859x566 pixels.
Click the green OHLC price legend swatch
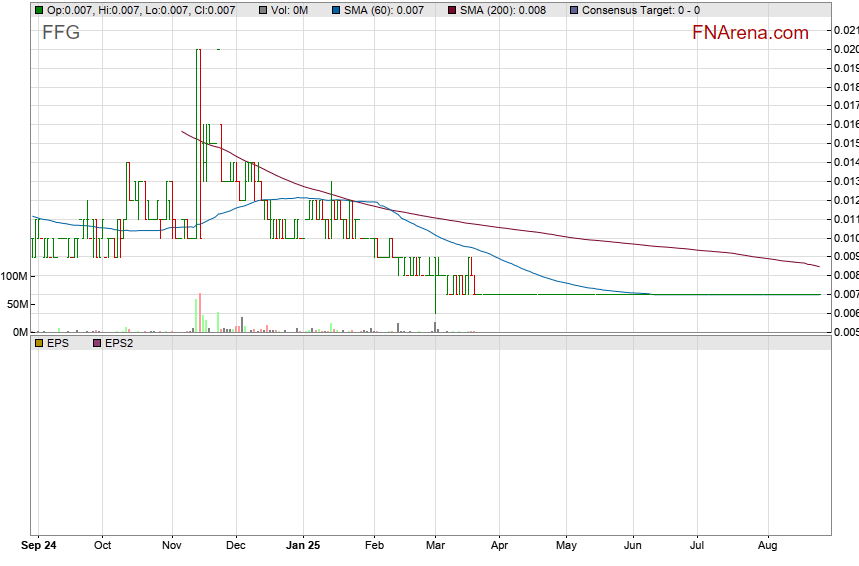pyautogui.click(x=39, y=10)
